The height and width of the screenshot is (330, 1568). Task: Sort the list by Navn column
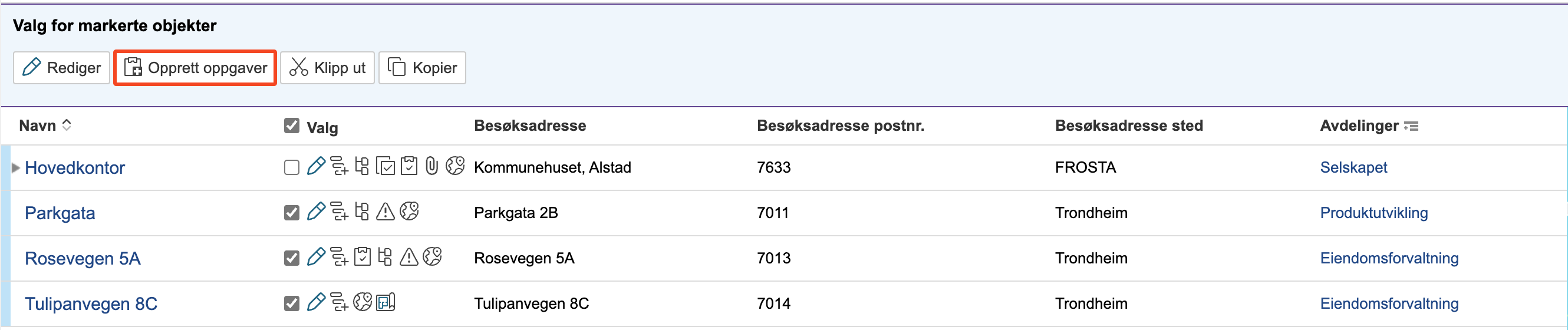pos(67,125)
